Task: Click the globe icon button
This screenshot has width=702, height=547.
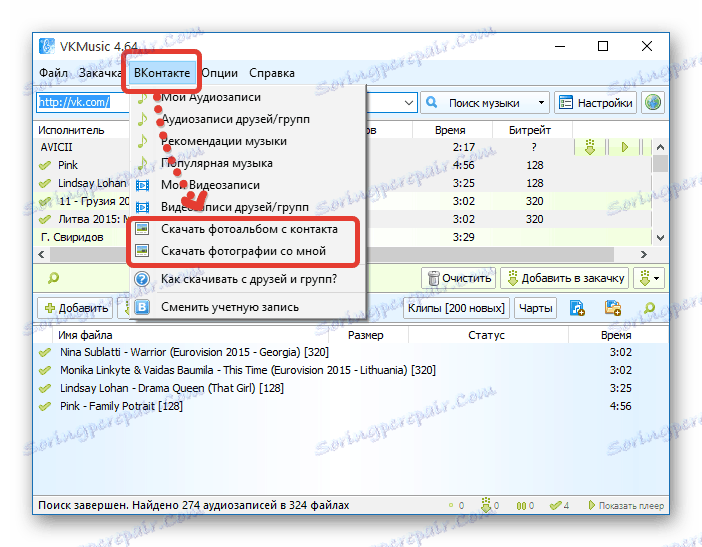Action: [653, 103]
